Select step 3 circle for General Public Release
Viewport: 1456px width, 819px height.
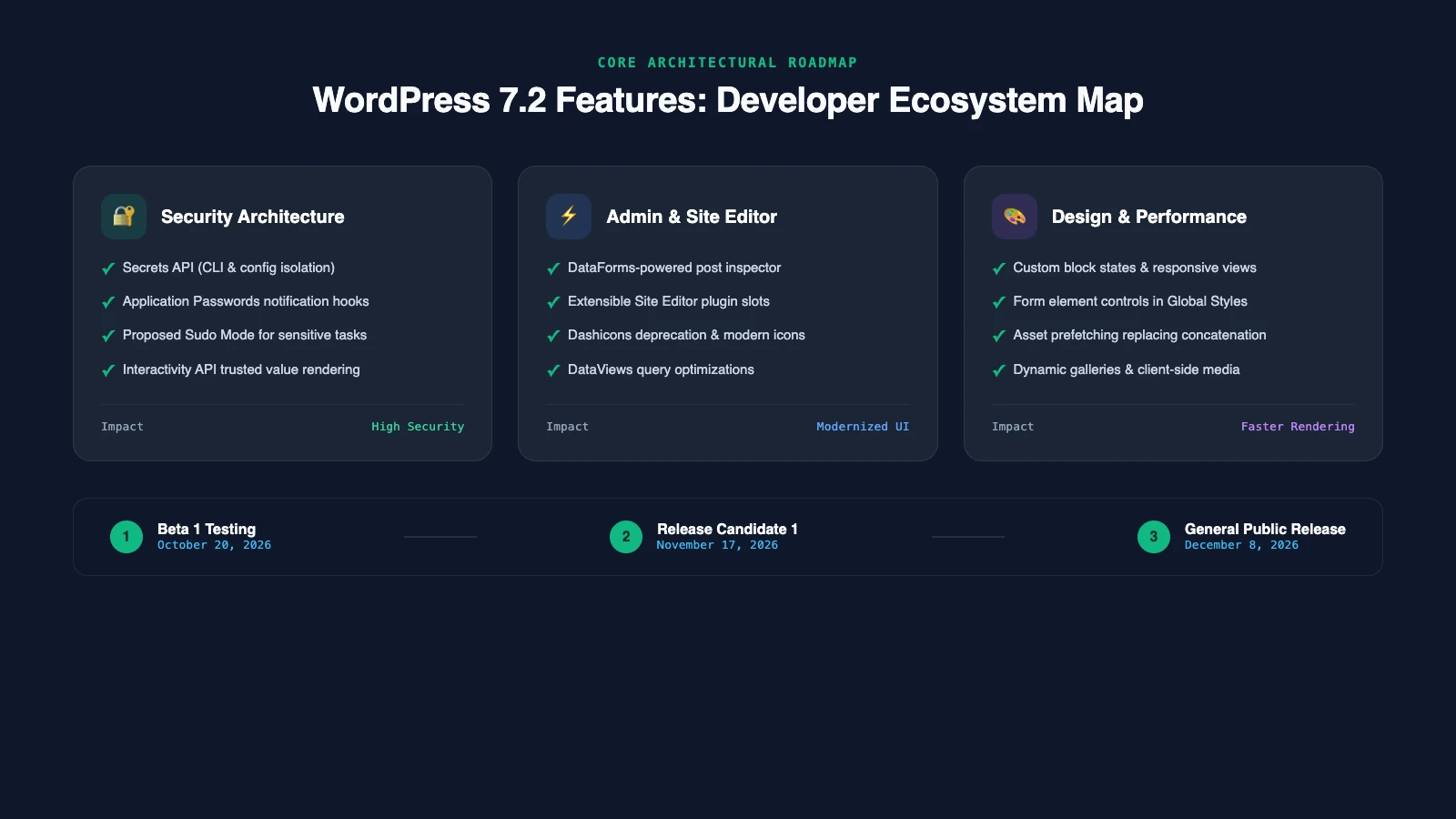click(1154, 537)
